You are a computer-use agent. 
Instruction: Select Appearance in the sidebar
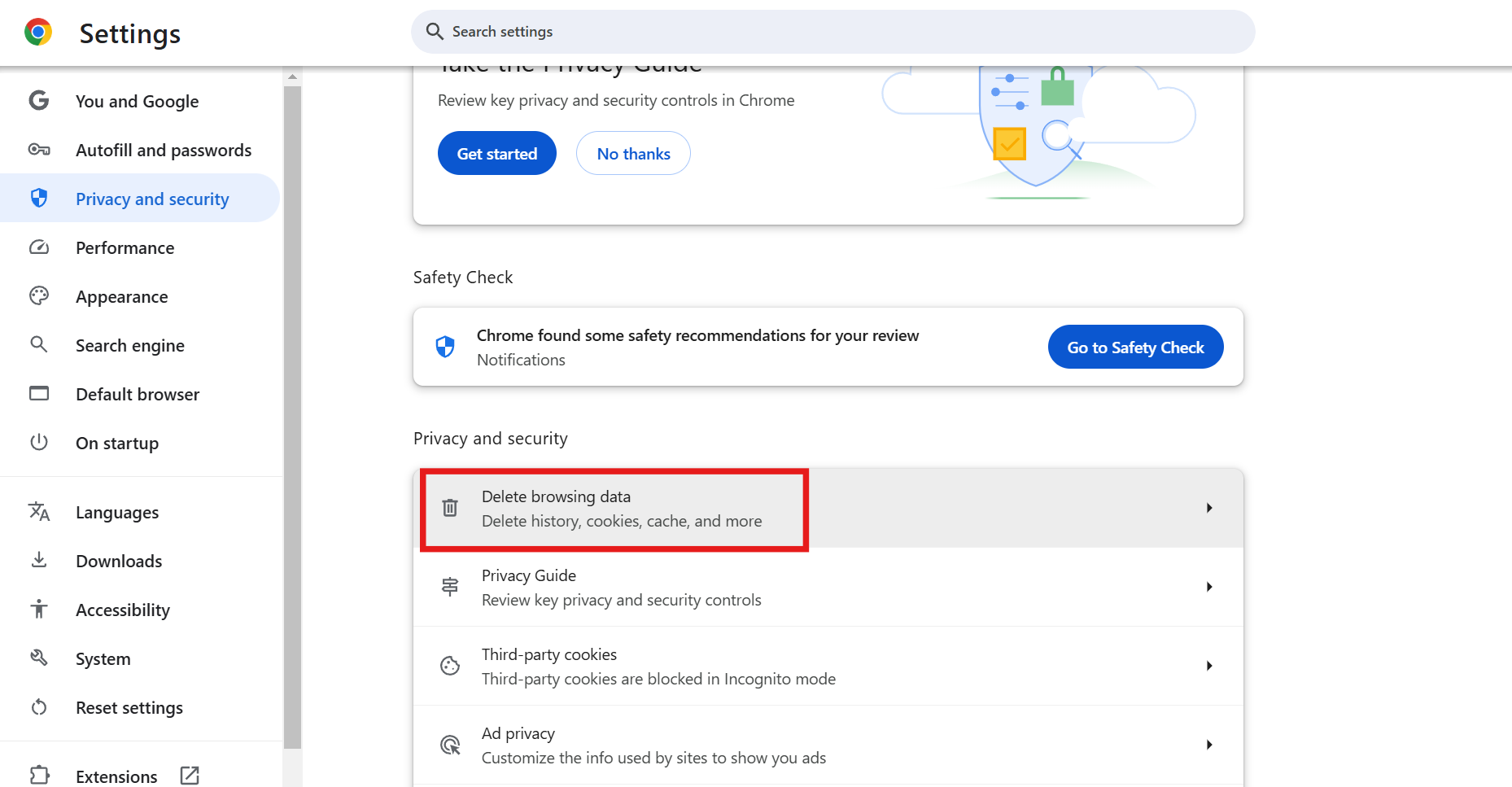coord(121,296)
